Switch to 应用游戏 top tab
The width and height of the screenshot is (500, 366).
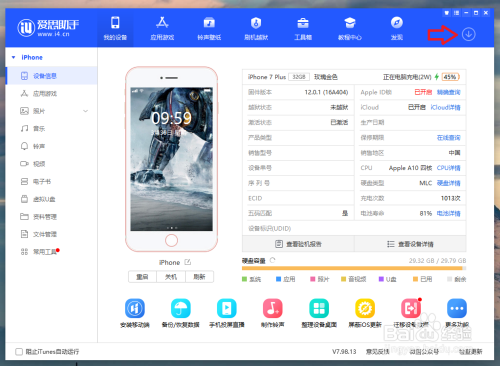pyautogui.click(x=162, y=28)
